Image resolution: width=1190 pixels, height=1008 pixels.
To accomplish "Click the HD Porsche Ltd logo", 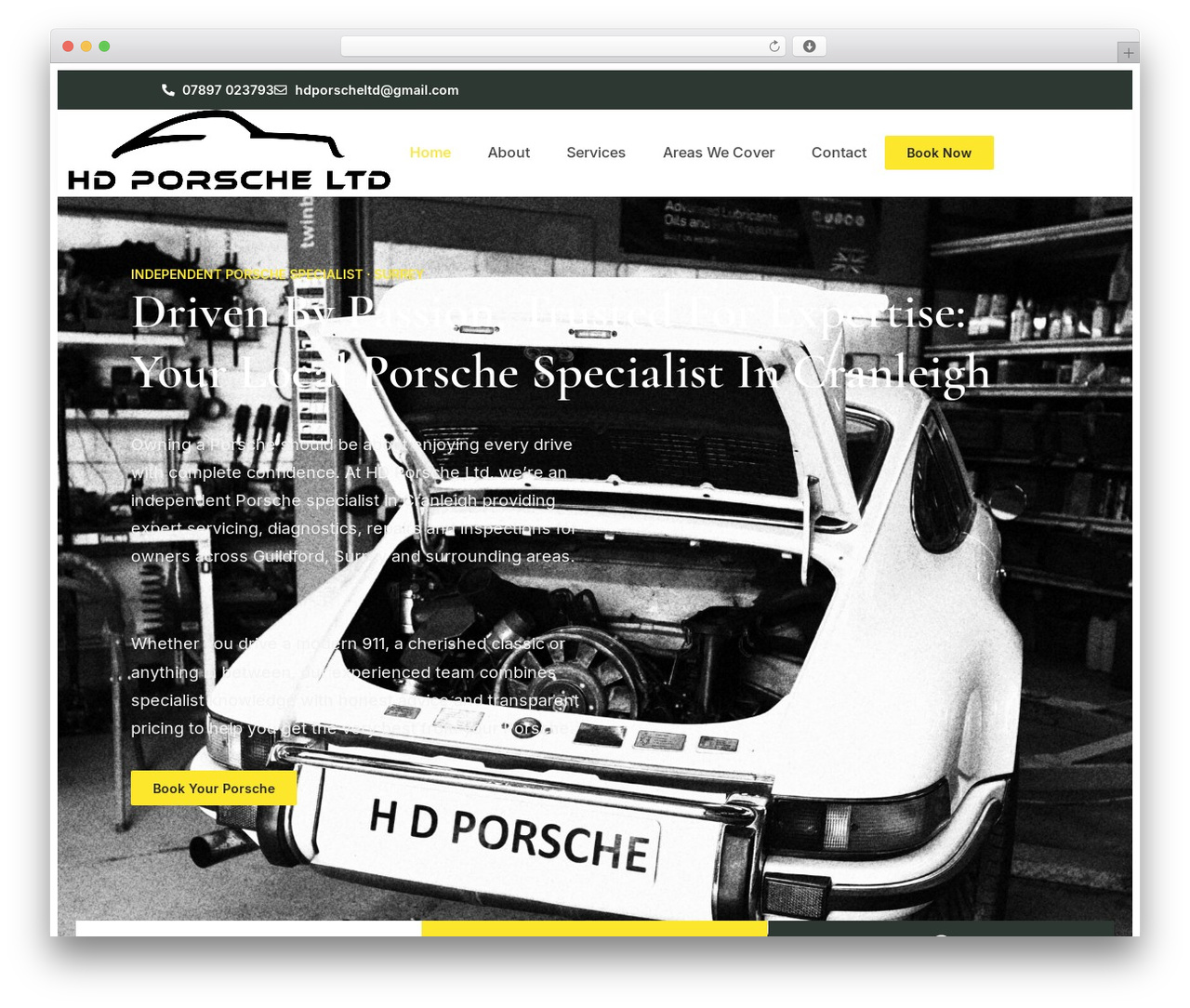I will click(229, 151).
